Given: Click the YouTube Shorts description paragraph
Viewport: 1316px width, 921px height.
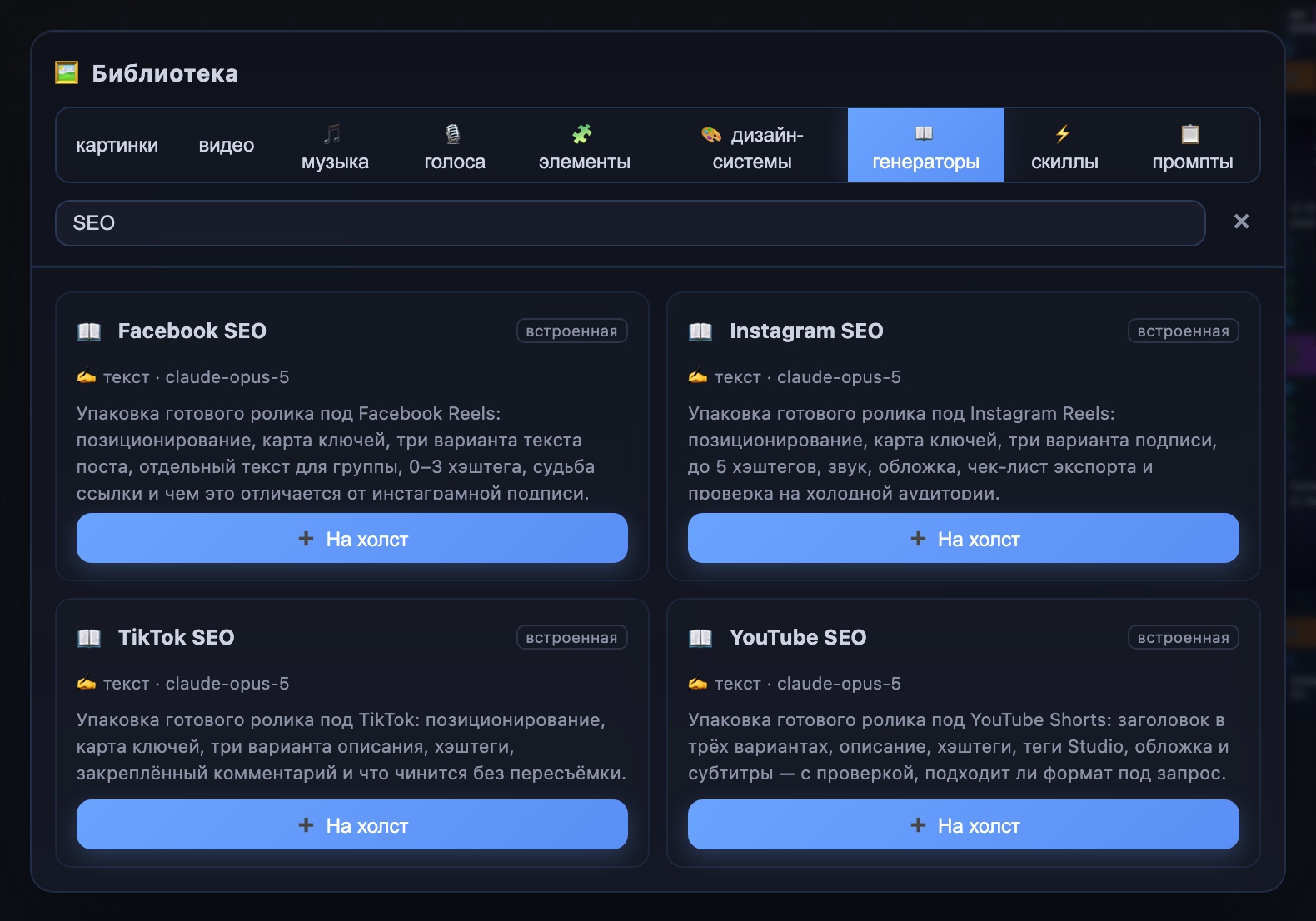Looking at the screenshot, I should coord(958,746).
